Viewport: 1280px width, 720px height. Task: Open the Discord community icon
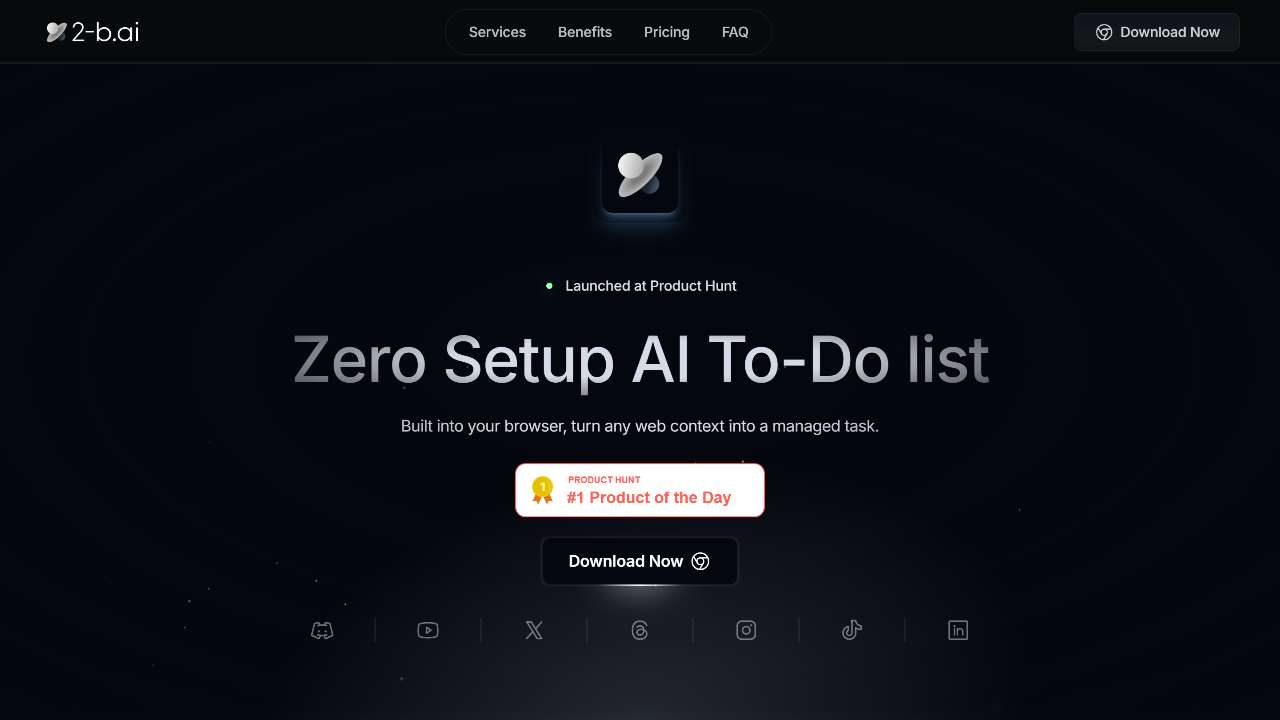click(x=322, y=630)
